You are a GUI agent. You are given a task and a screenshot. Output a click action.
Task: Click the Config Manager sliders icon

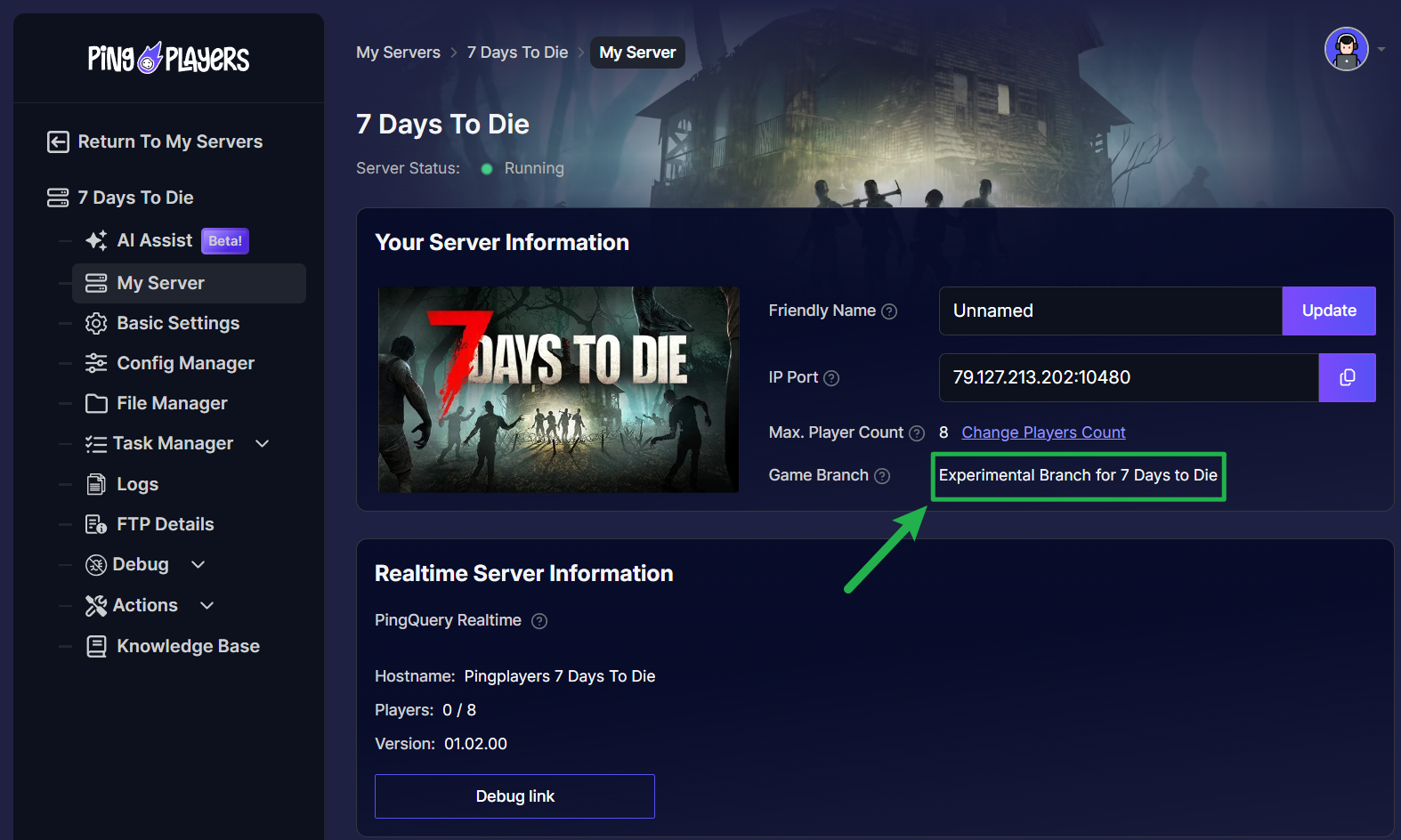tap(96, 363)
